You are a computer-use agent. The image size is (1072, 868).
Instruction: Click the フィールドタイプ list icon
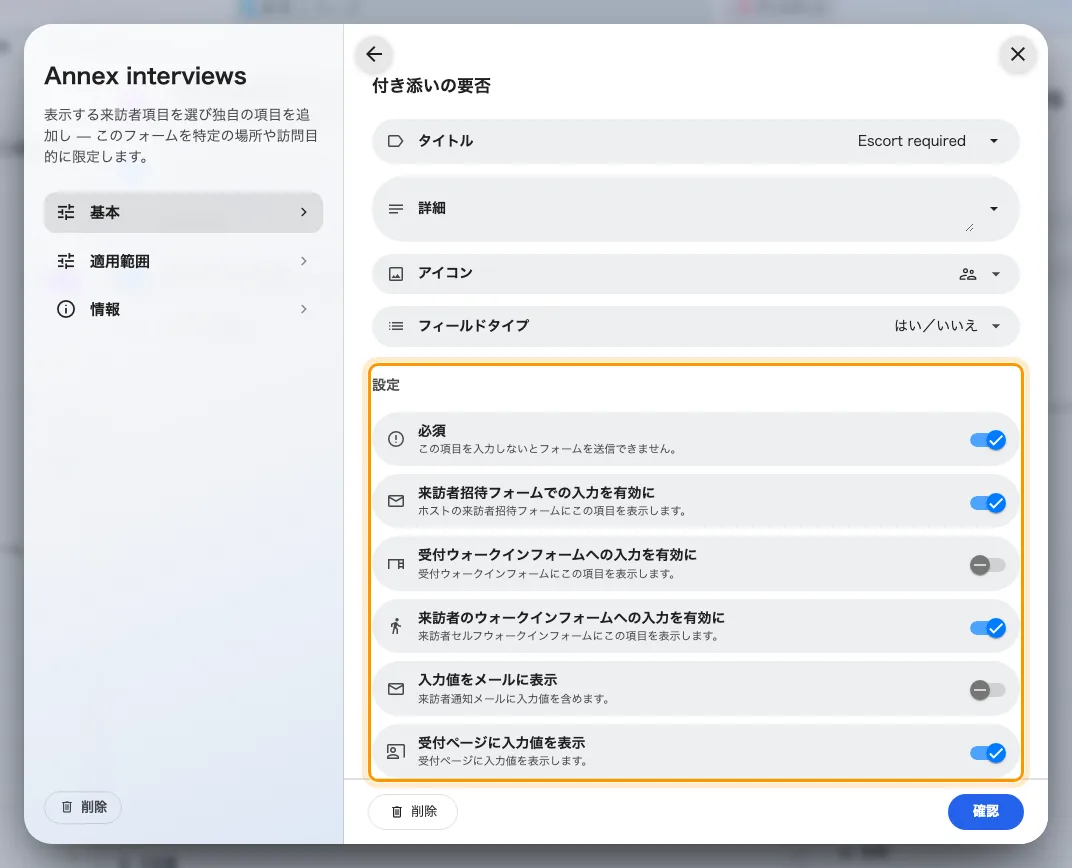tap(395, 326)
